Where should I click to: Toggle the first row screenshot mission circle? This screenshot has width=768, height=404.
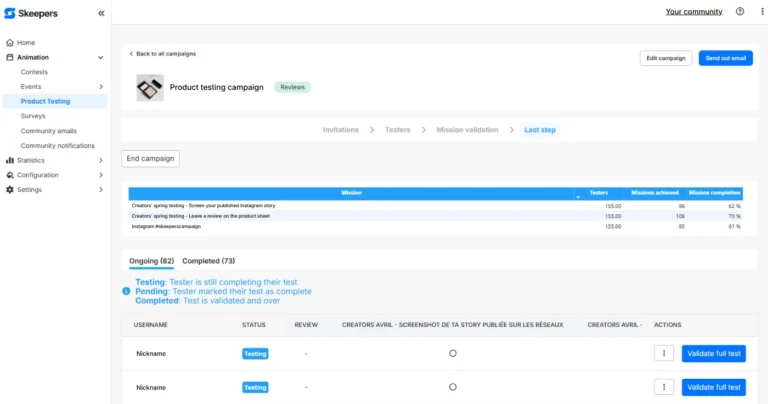click(x=453, y=353)
